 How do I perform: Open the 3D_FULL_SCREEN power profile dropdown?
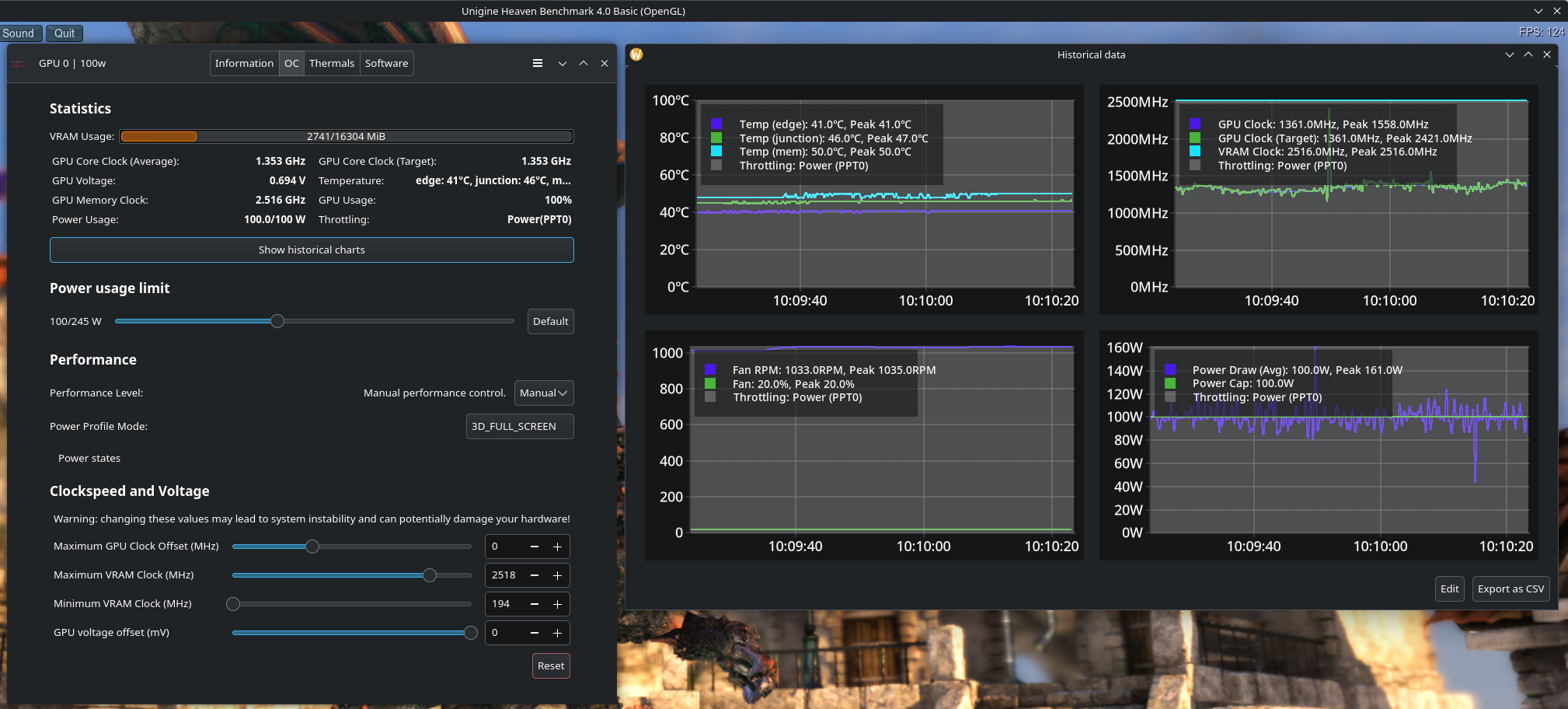[x=520, y=427]
